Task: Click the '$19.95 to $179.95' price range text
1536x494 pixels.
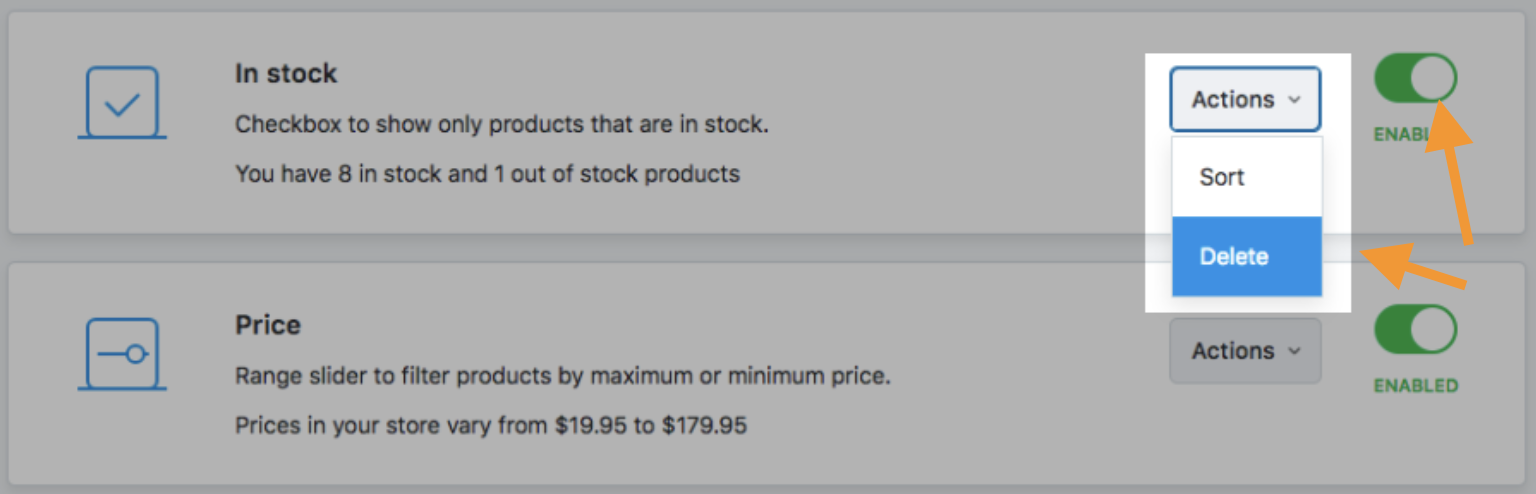Action: pyautogui.click(x=651, y=426)
